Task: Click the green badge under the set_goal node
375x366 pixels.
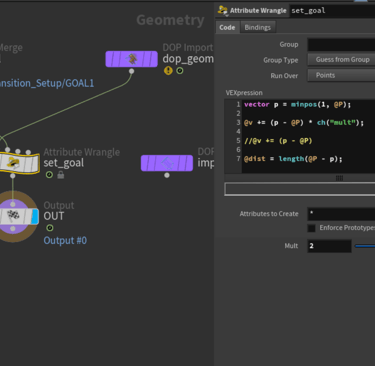Action: point(49,175)
